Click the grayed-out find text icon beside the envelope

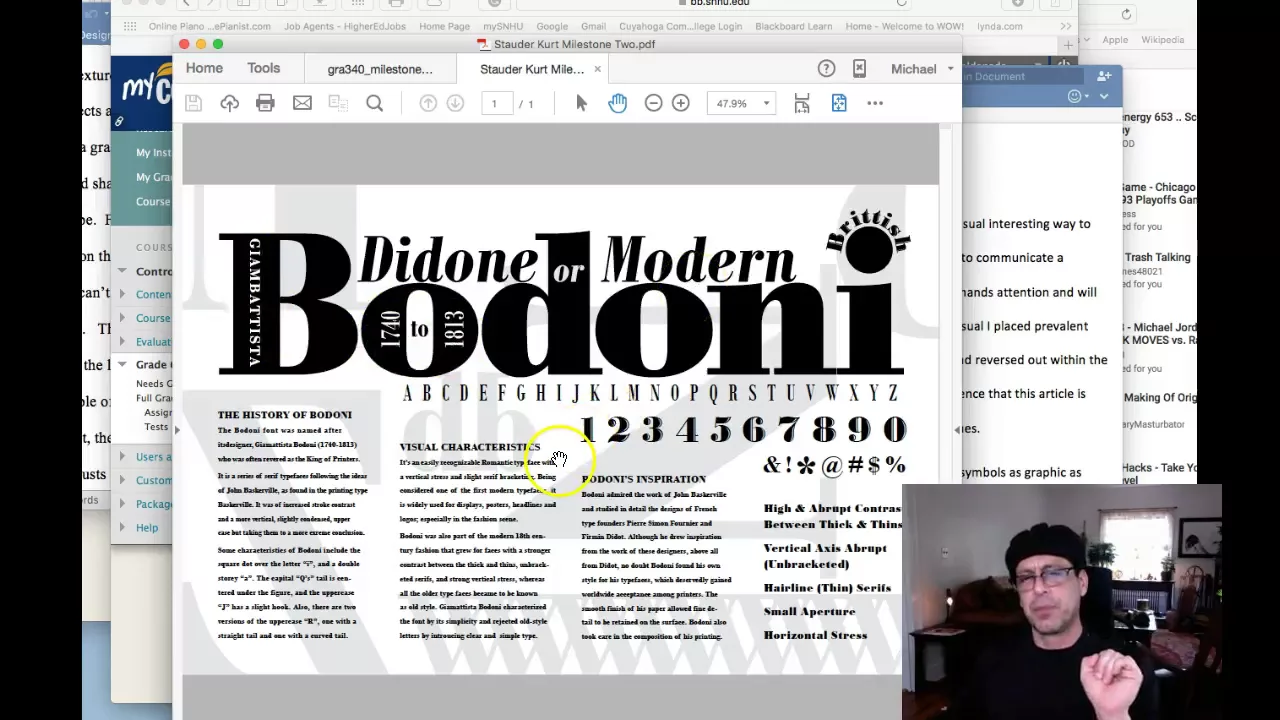point(338,103)
